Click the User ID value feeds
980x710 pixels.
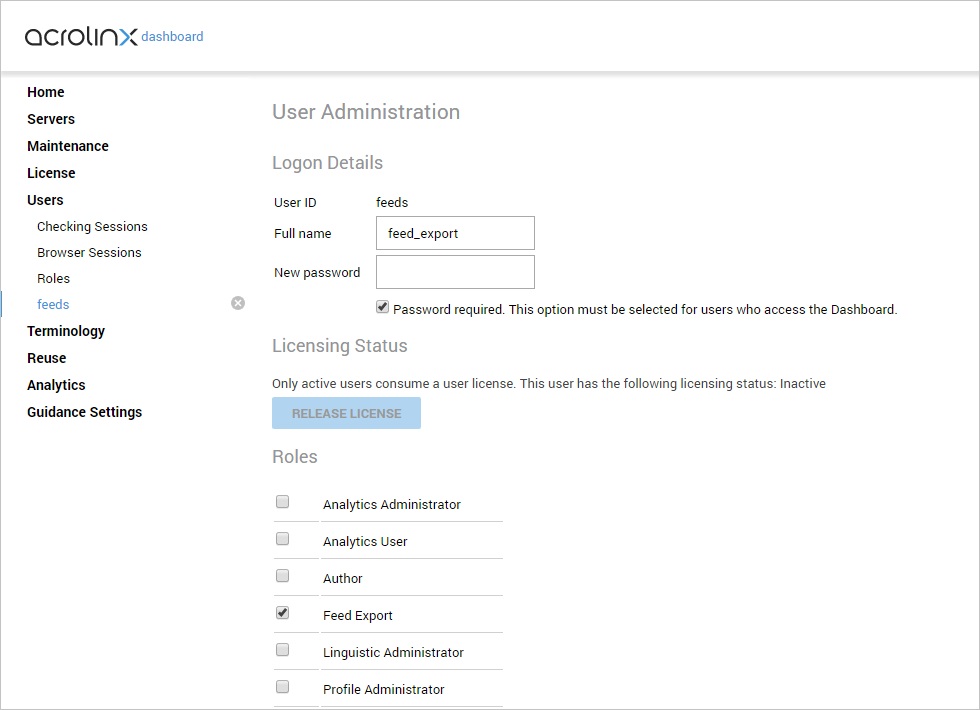click(392, 202)
